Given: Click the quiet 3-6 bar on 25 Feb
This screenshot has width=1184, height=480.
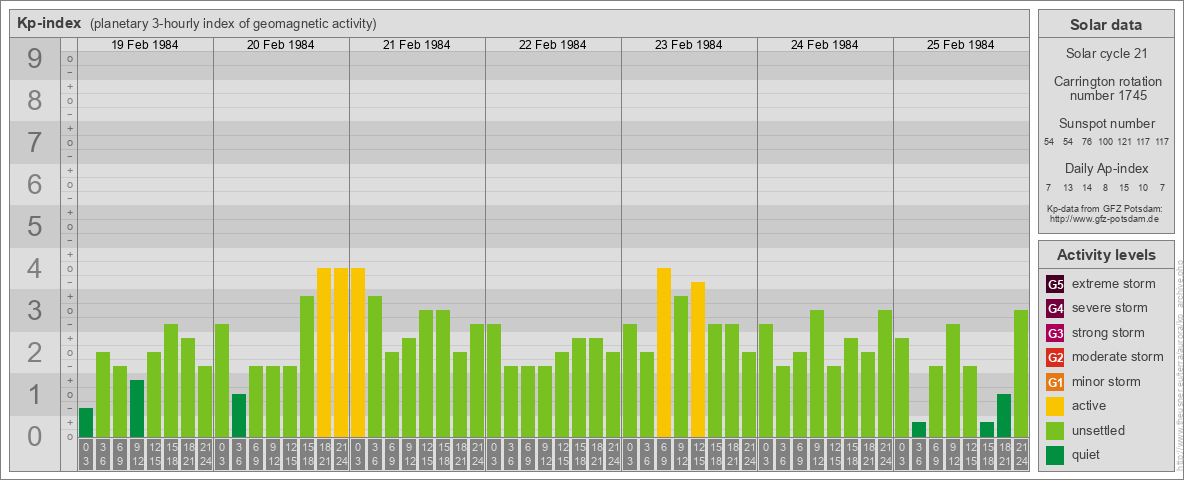Looking at the screenshot, I should click(x=918, y=429).
